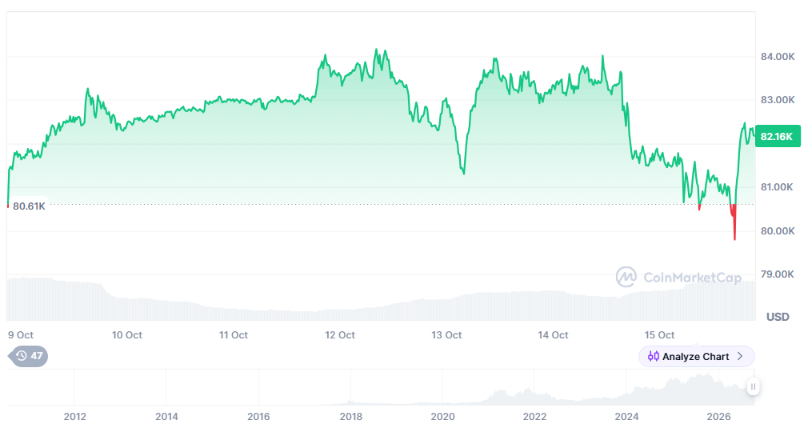
Task: Click the 10 Oct date axis label
Action: click(127, 335)
